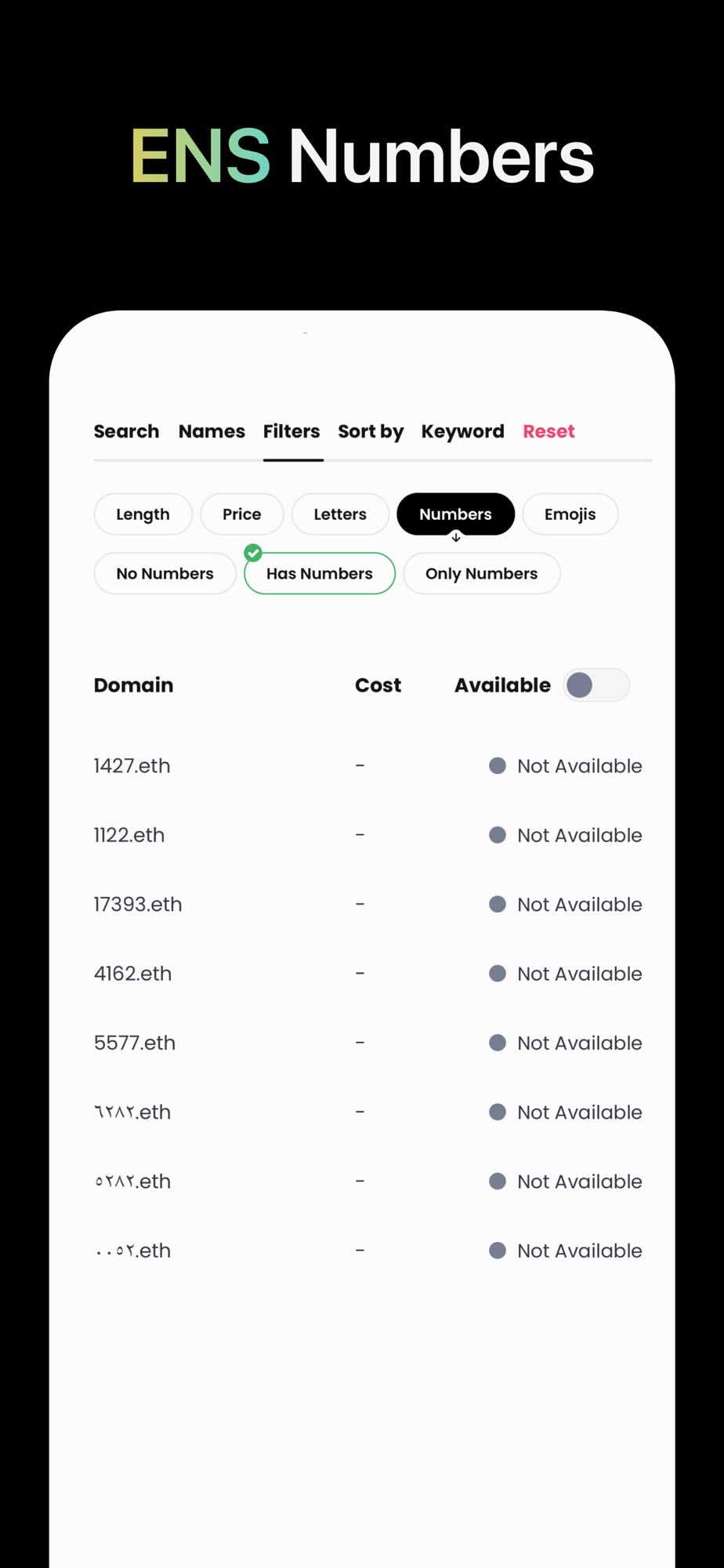Click the status dot for 17393.eth
The image size is (724, 1568).
point(498,904)
